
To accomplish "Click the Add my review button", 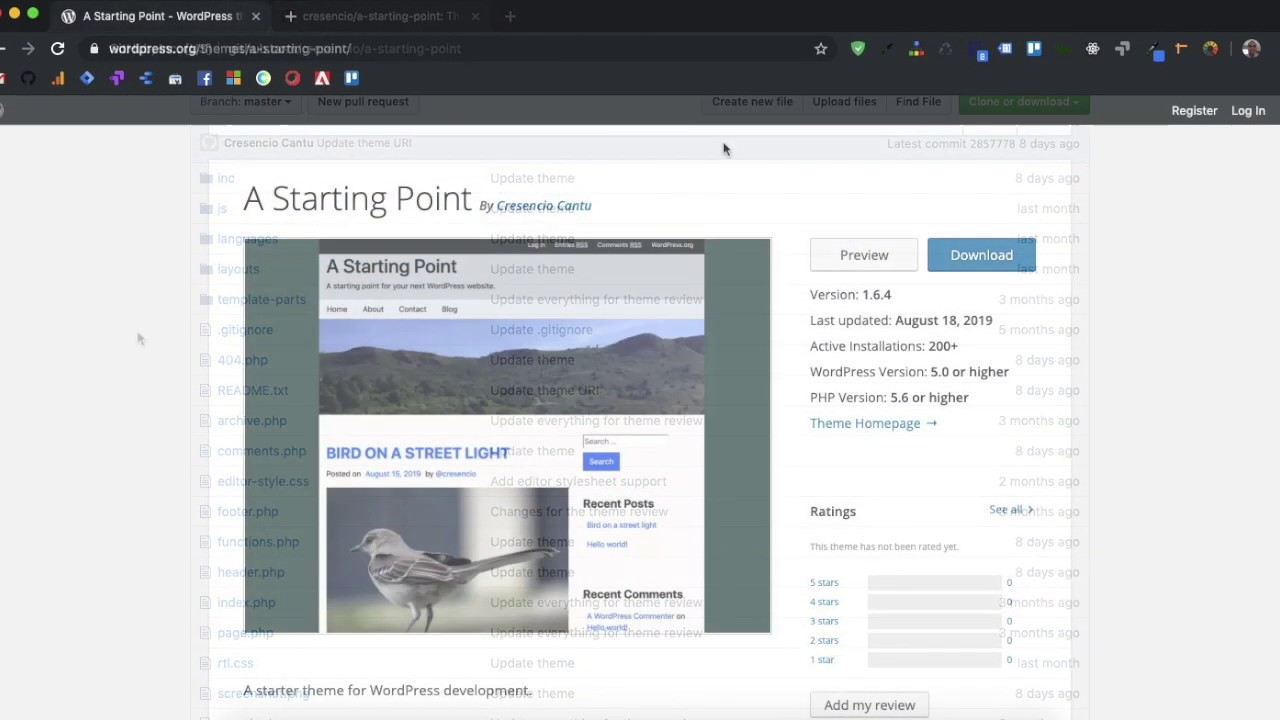I will click(869, 705).
